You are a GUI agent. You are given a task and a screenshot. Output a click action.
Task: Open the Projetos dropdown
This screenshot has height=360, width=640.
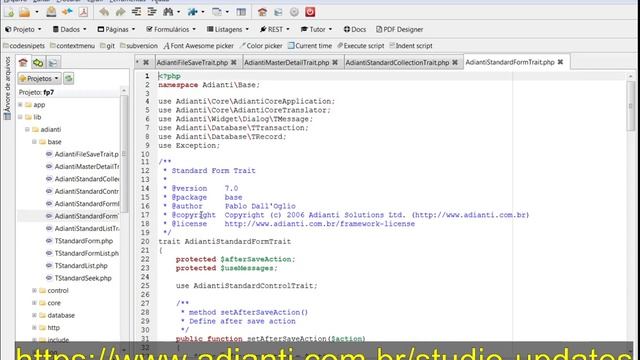39,78
